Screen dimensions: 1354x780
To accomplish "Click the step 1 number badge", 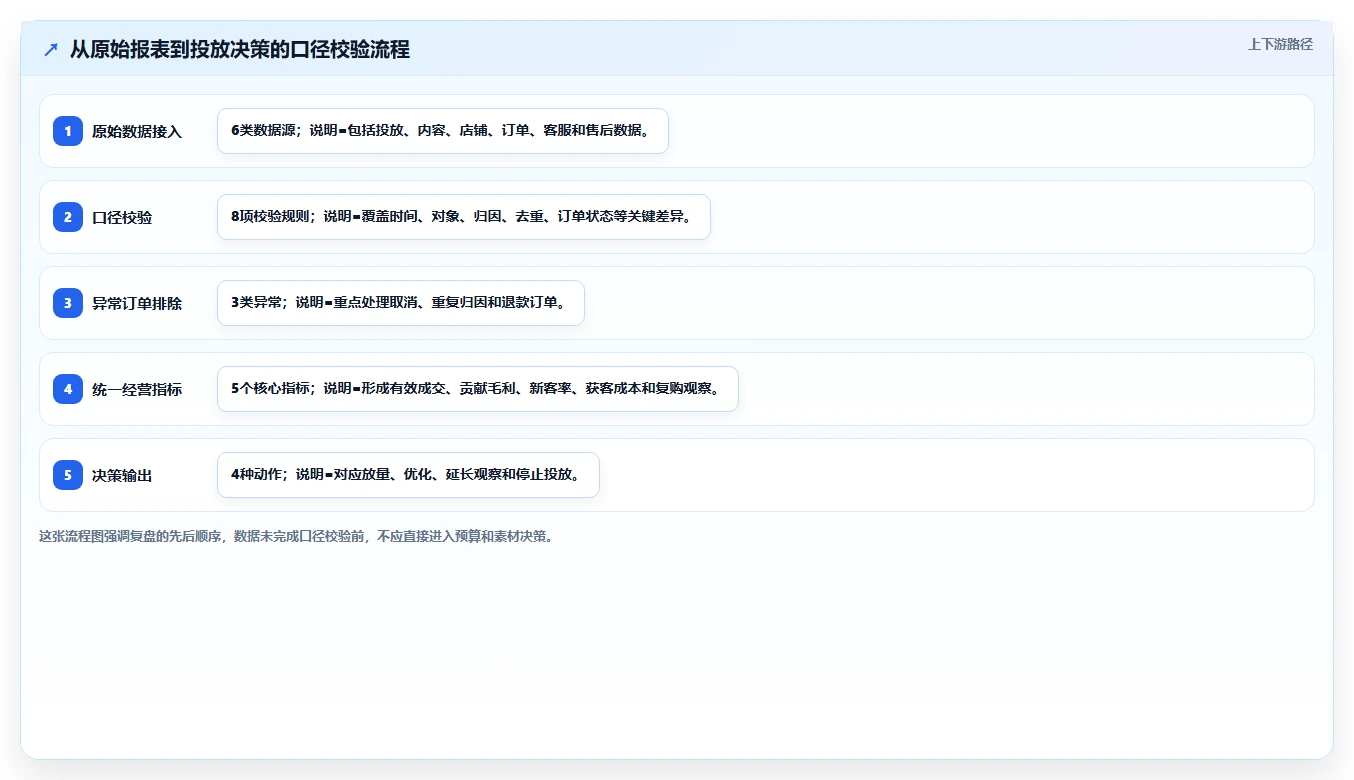I will click(x=68, y=131).
